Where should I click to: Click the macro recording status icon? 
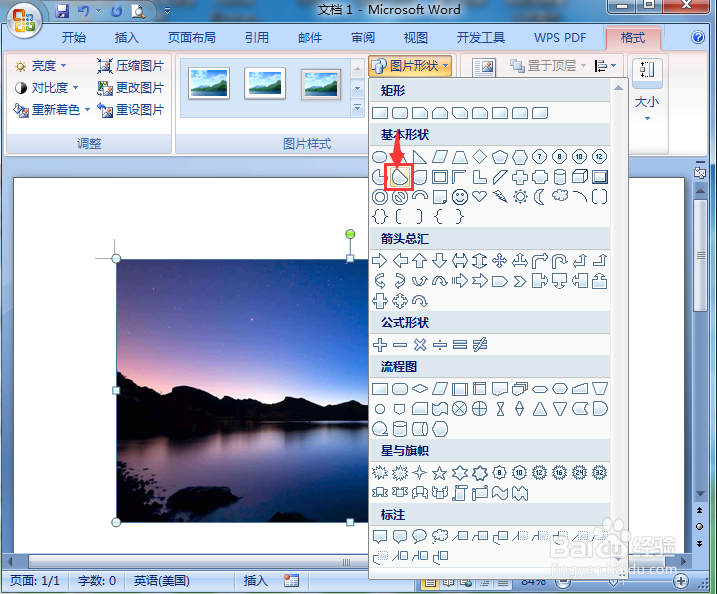coord(291,581)
